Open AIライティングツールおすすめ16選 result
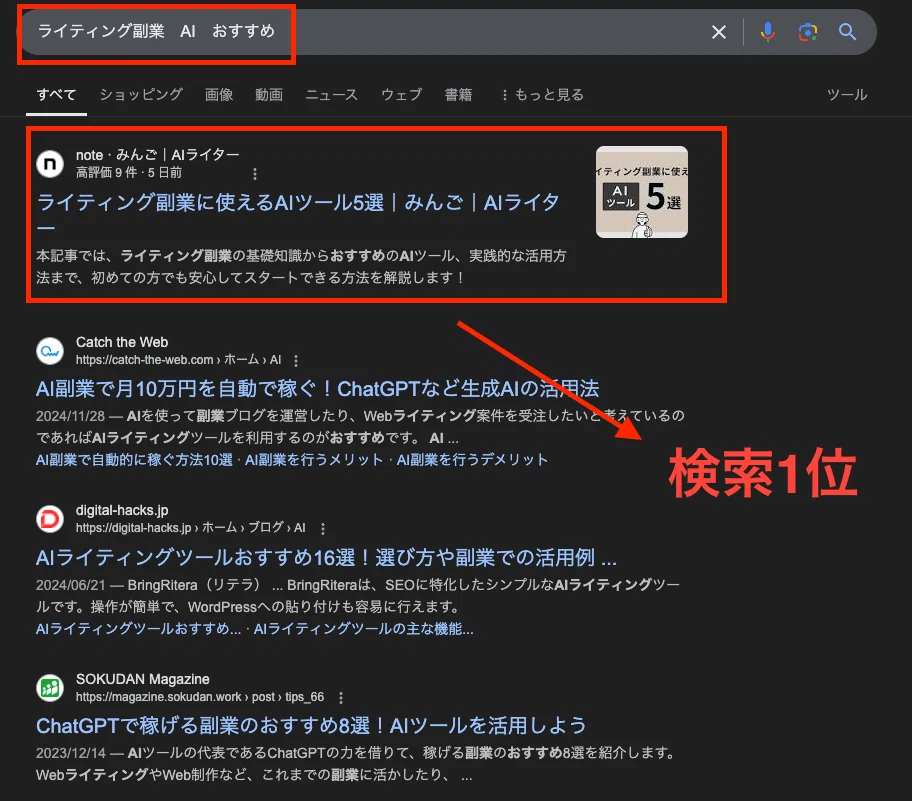 point(326,557)
